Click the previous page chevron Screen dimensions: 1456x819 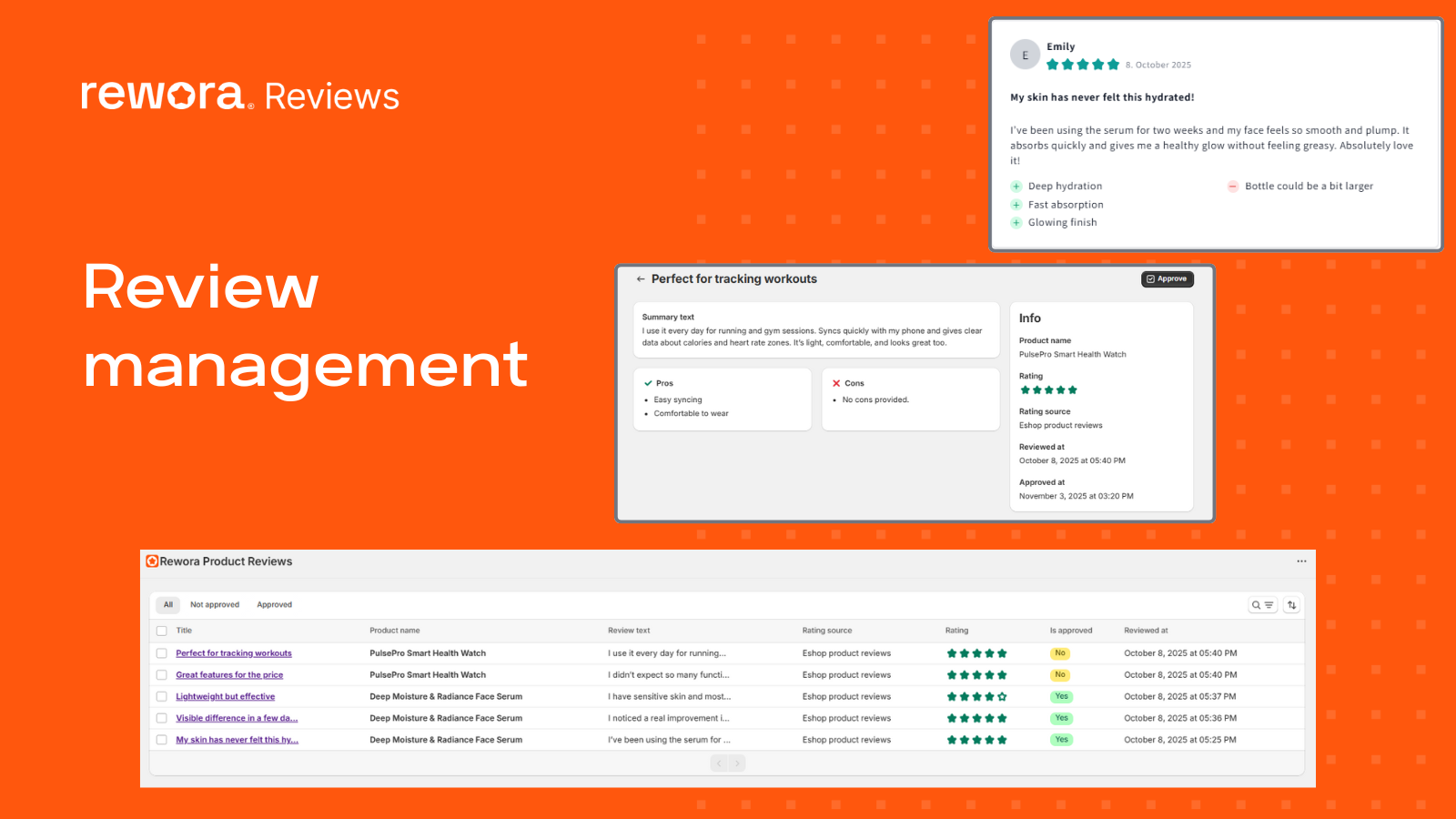[x=718, y=763]
